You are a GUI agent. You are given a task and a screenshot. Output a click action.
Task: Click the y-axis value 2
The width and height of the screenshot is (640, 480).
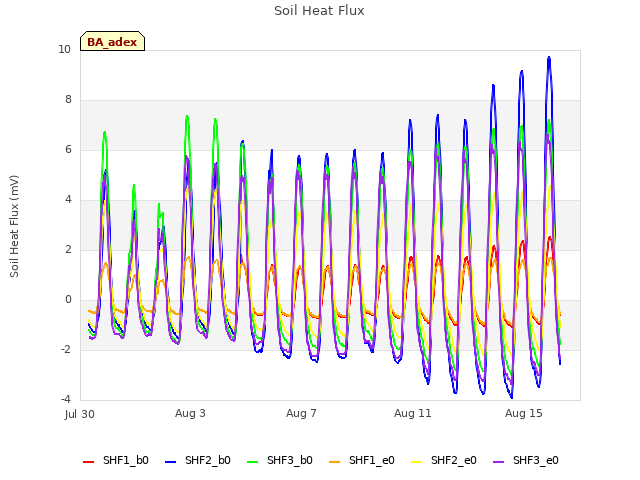coord(68,250)
